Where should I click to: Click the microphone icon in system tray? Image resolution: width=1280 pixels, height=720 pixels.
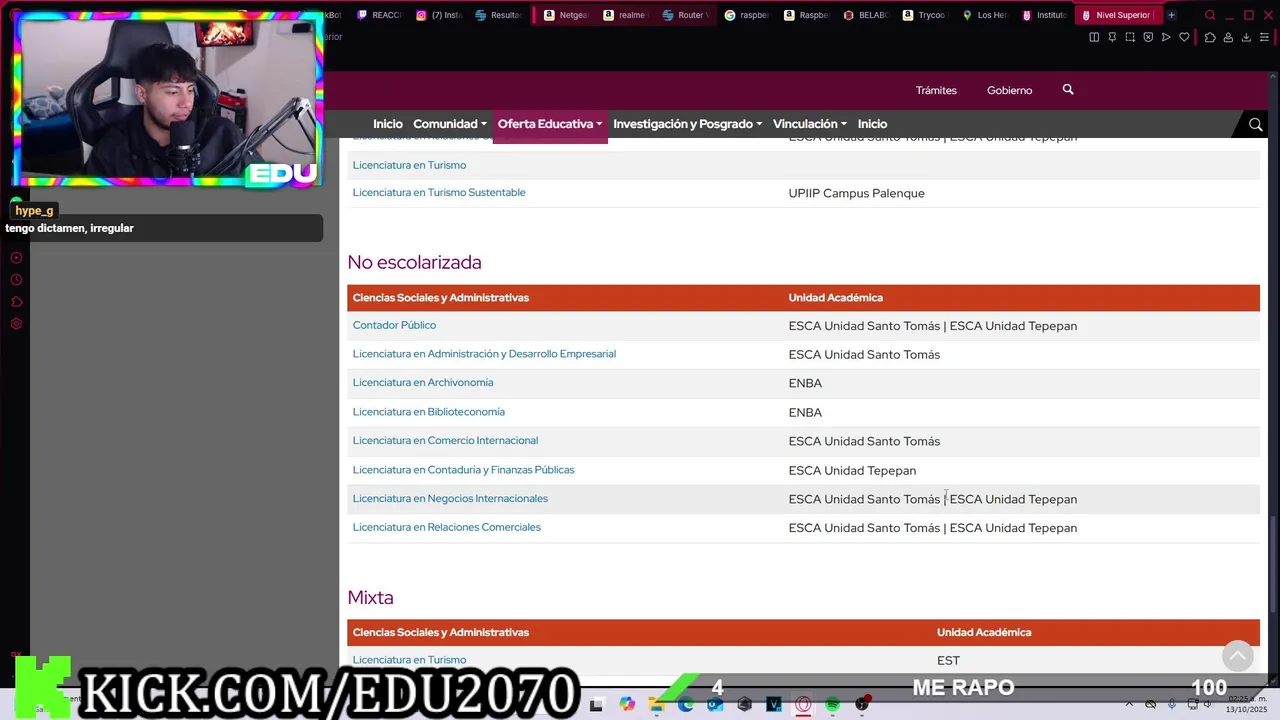click(x=1172, y=704)
